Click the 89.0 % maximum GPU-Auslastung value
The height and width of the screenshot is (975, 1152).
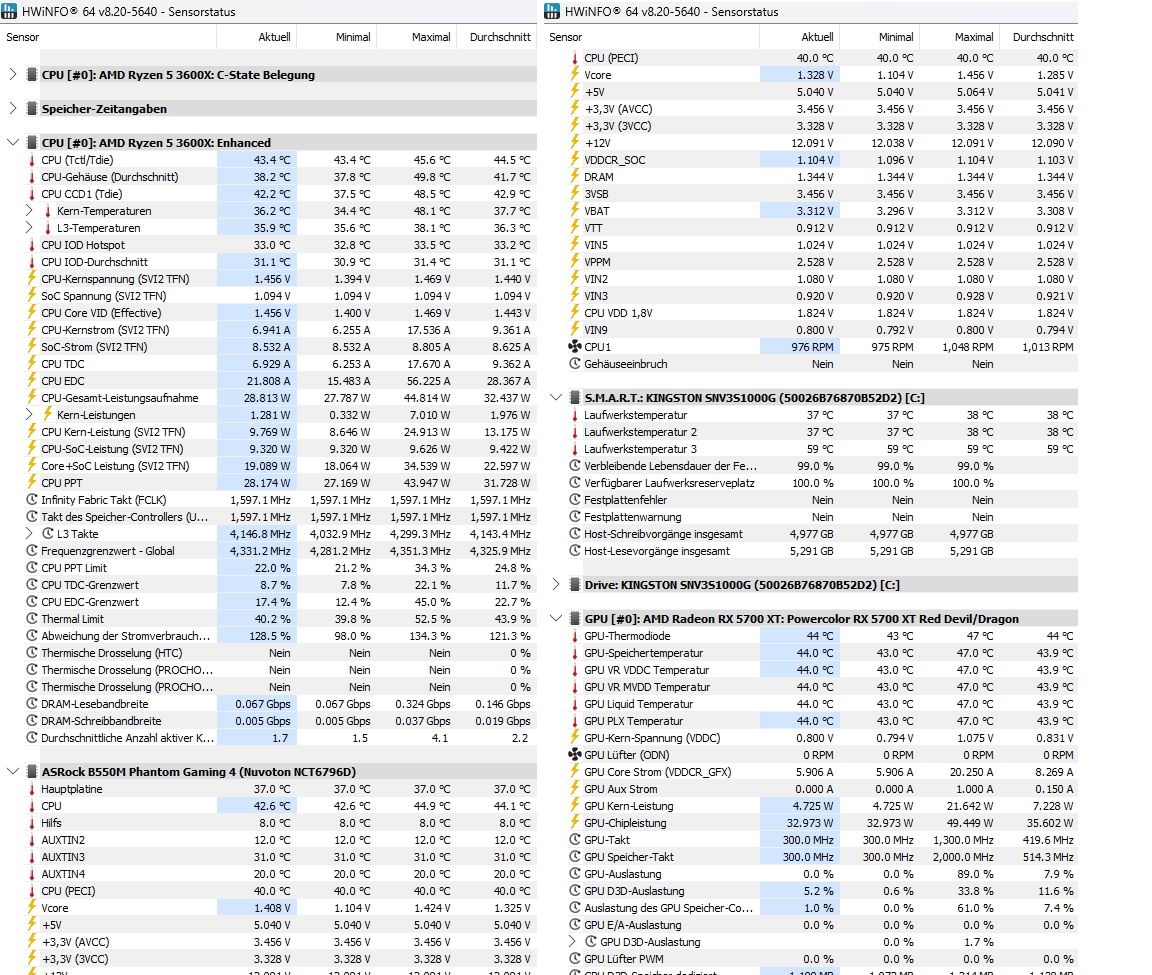tap(976, 874)
